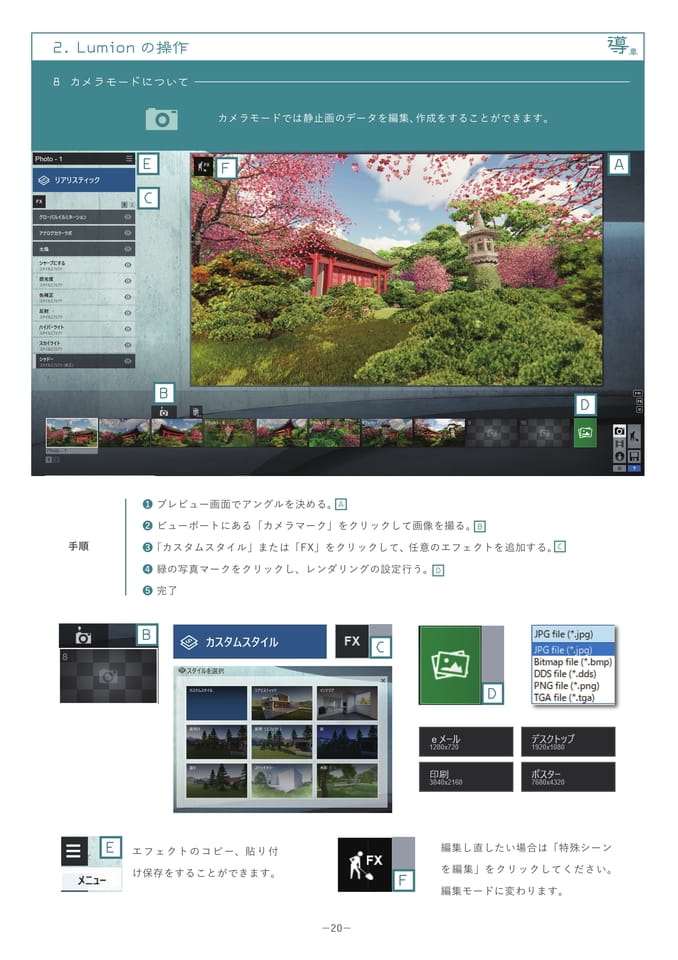Click the enlarged green photos icon labeled D
The width and height of the screenshot is (678, 960).
pos(450,665)
